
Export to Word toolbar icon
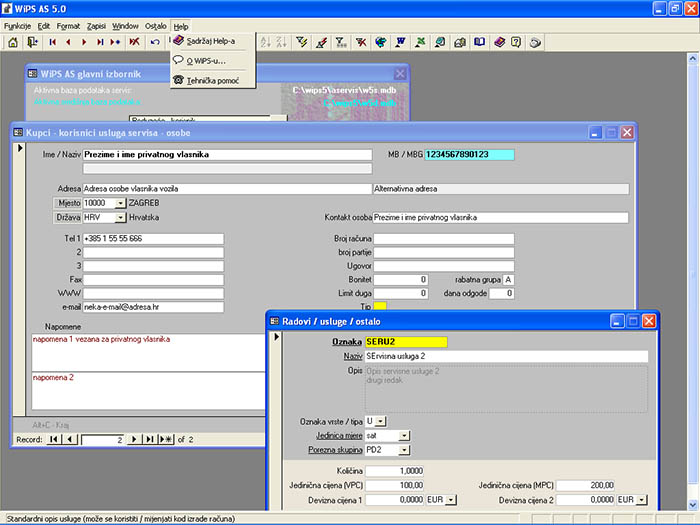[x=400, y=42]
